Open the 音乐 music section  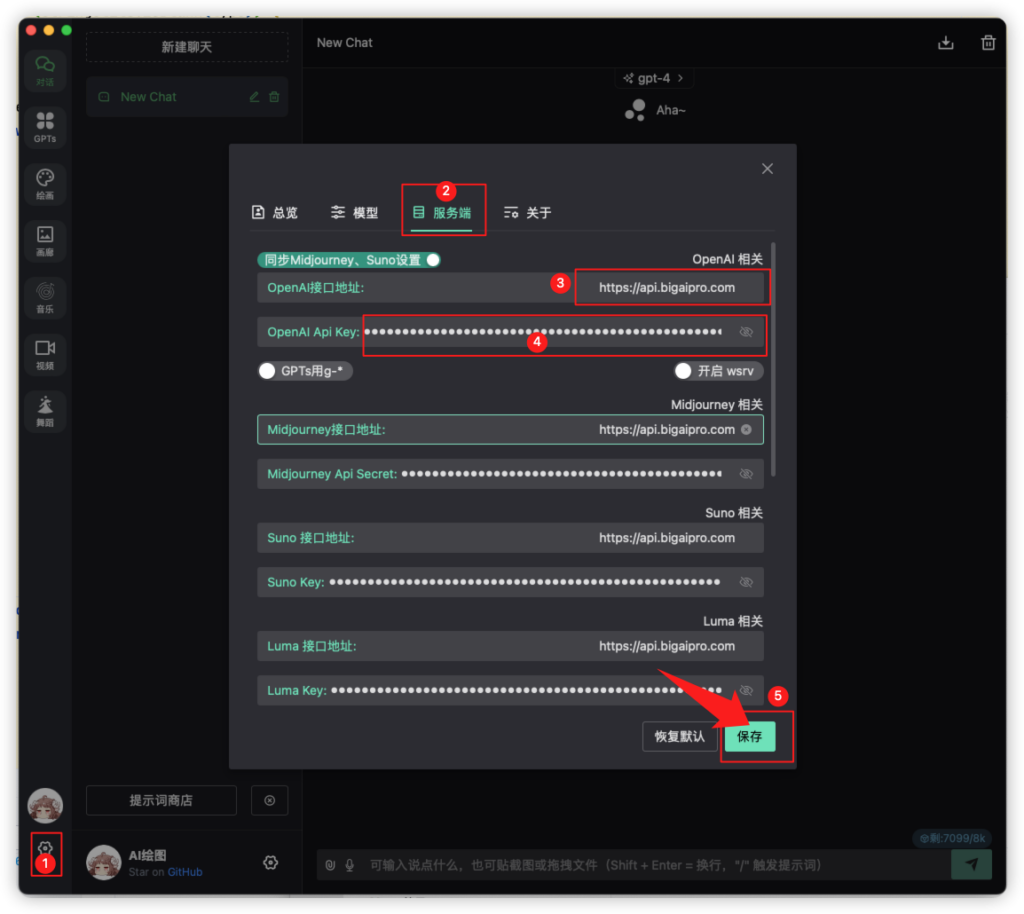tap(45, 298)
